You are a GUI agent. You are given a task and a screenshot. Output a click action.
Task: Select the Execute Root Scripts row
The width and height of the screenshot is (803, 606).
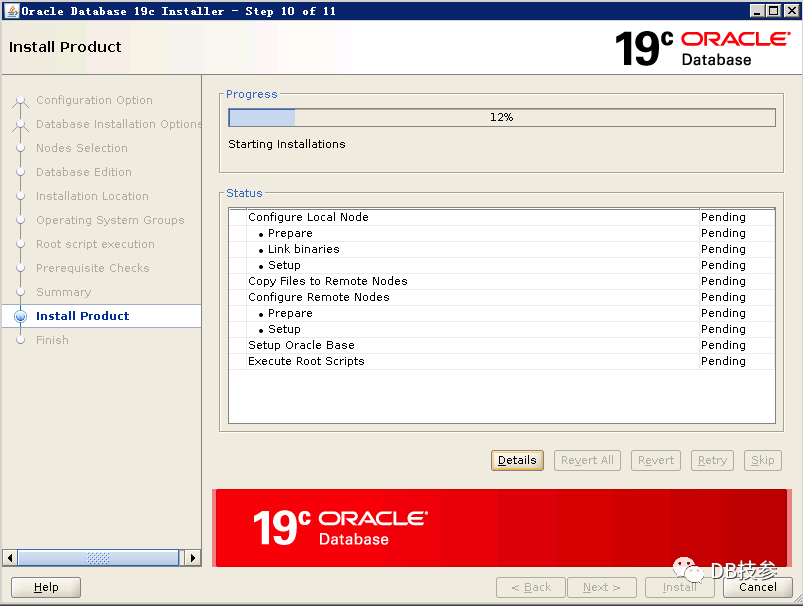click(306, 361)
